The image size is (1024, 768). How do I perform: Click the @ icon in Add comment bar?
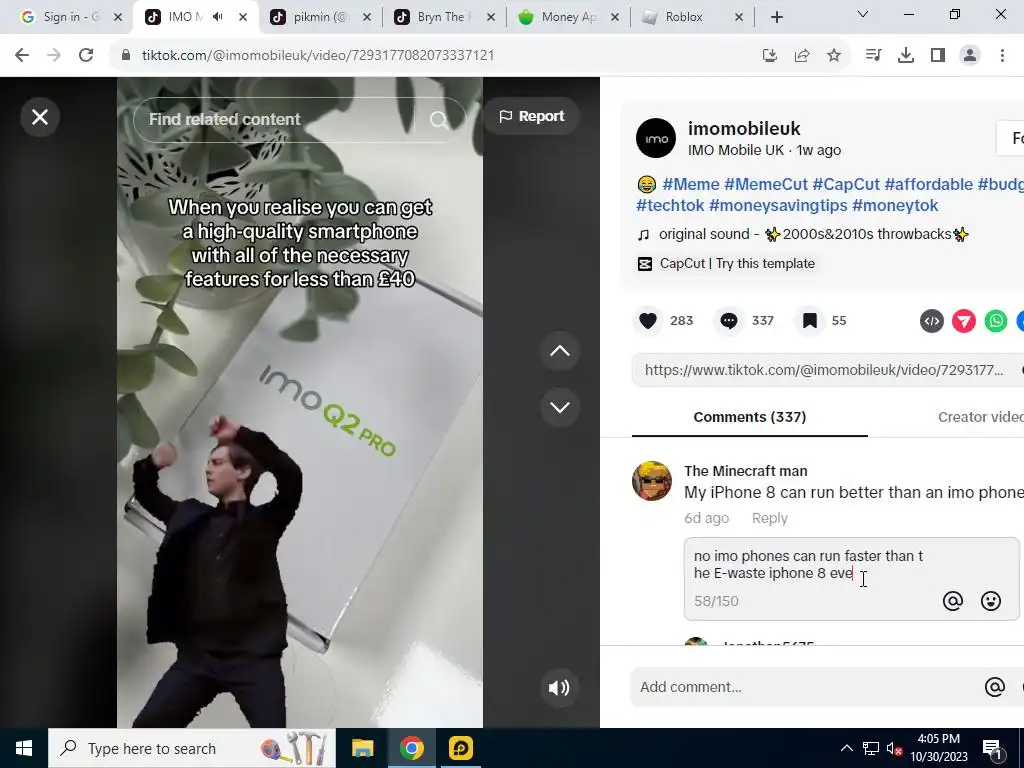point(995,687)
